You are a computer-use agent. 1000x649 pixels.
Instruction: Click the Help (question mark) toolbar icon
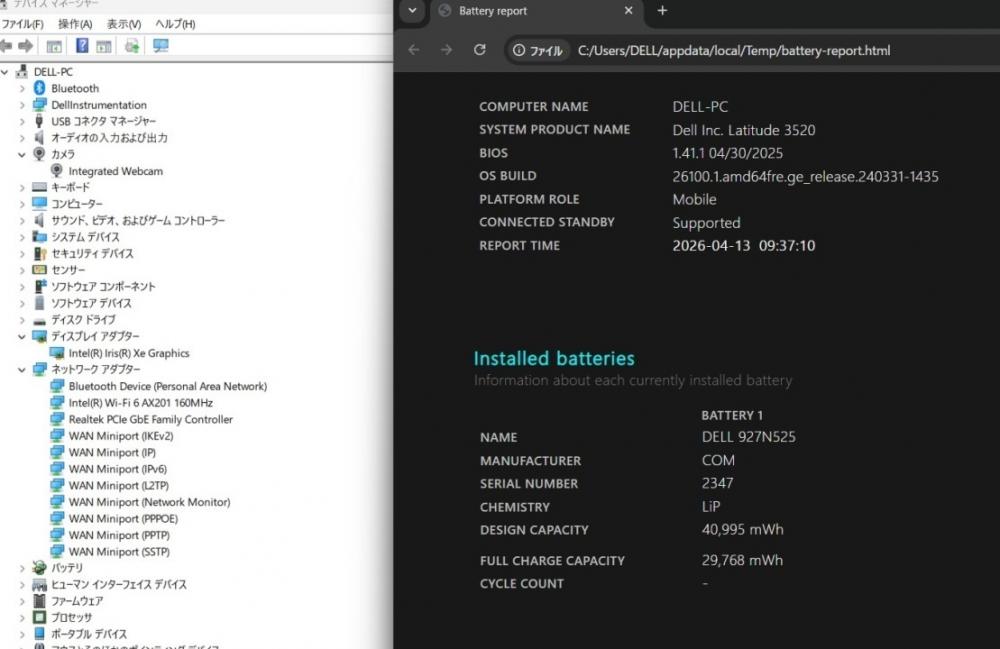pyautogui.click(x=82, y=46)
